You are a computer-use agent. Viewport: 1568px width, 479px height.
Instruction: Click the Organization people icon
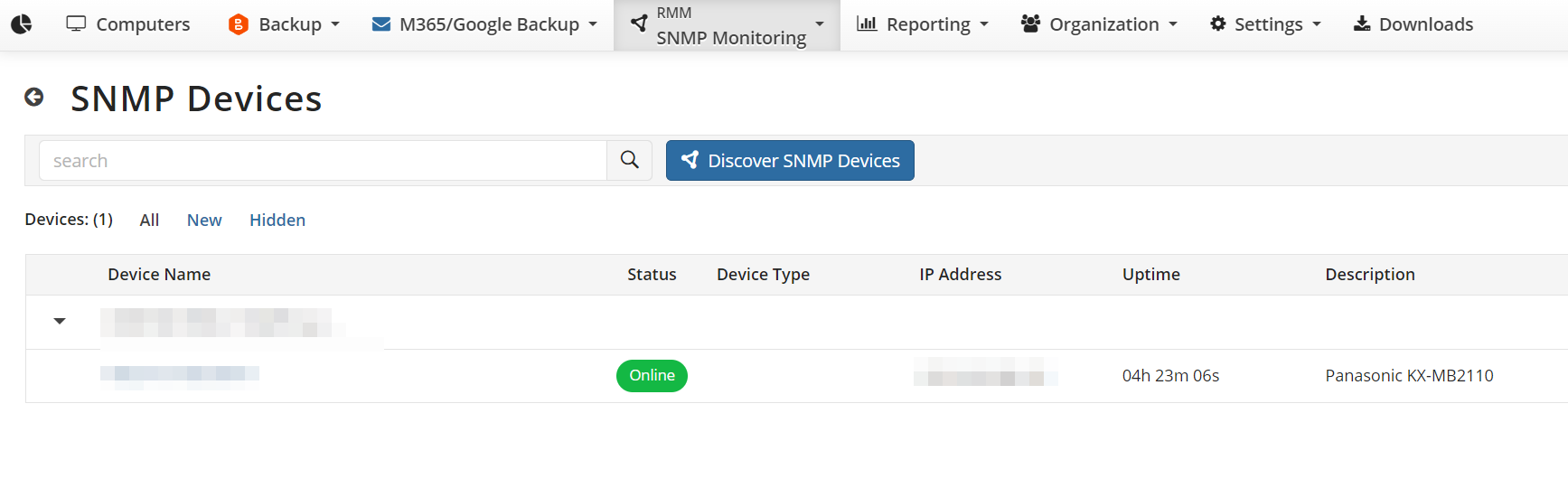(x=1030, y=24)
